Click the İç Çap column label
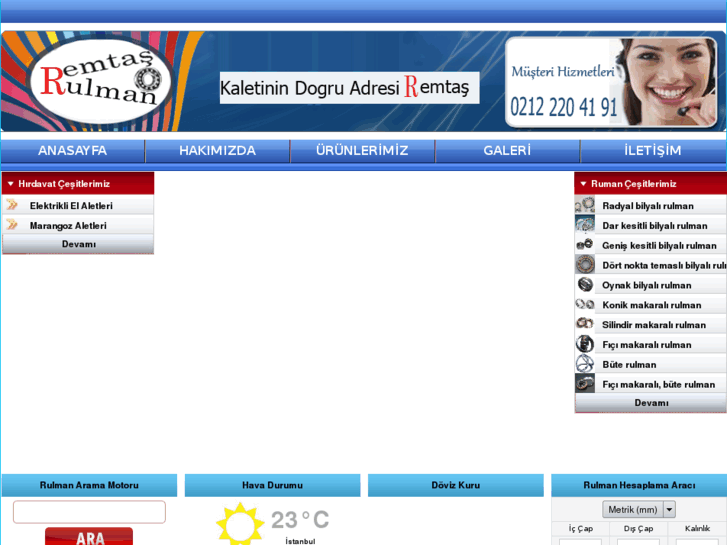The width and height of the screenshot is (727, 545). (580, 528)
